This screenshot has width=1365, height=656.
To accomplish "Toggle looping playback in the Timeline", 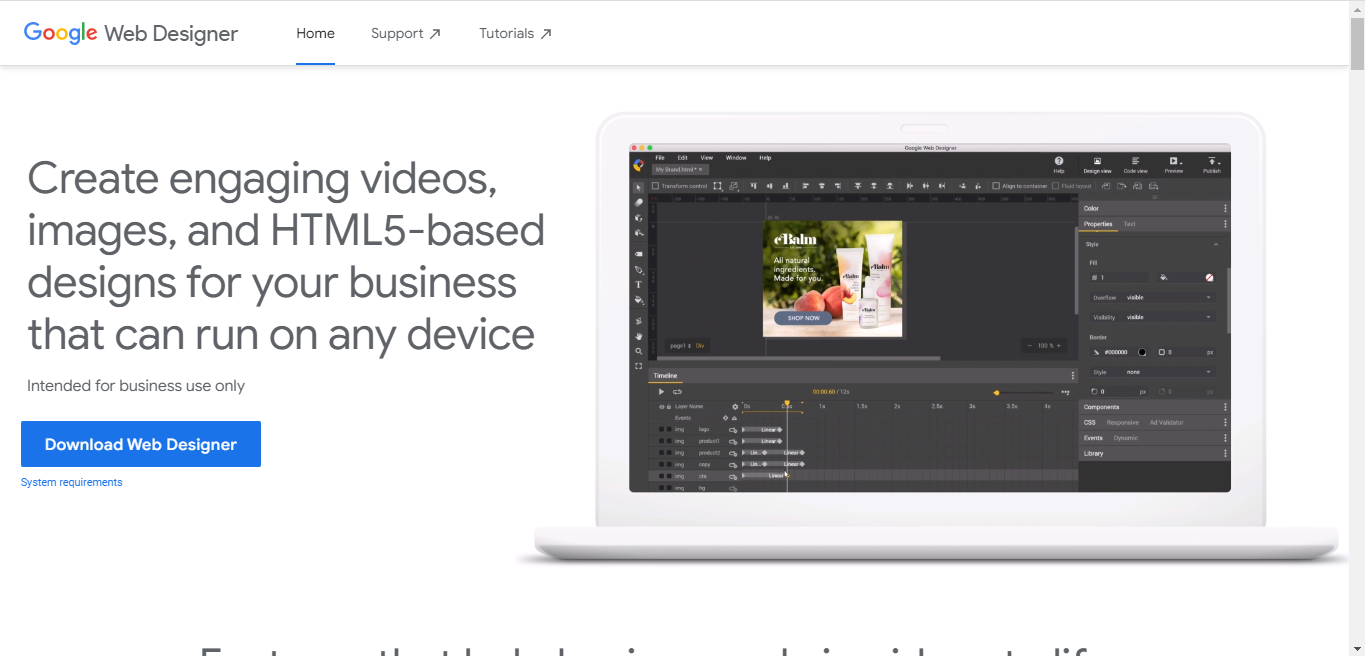I will [x=677, y=392].
